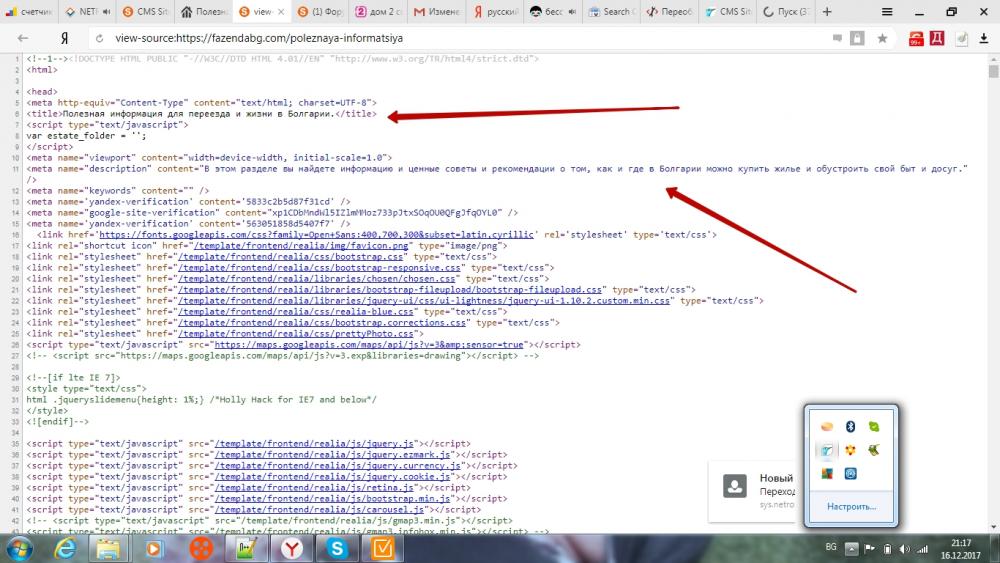Viewport: 1000px width, 563px height.
Task: Open Skype from the taskbar
Action: pos(337,548)
